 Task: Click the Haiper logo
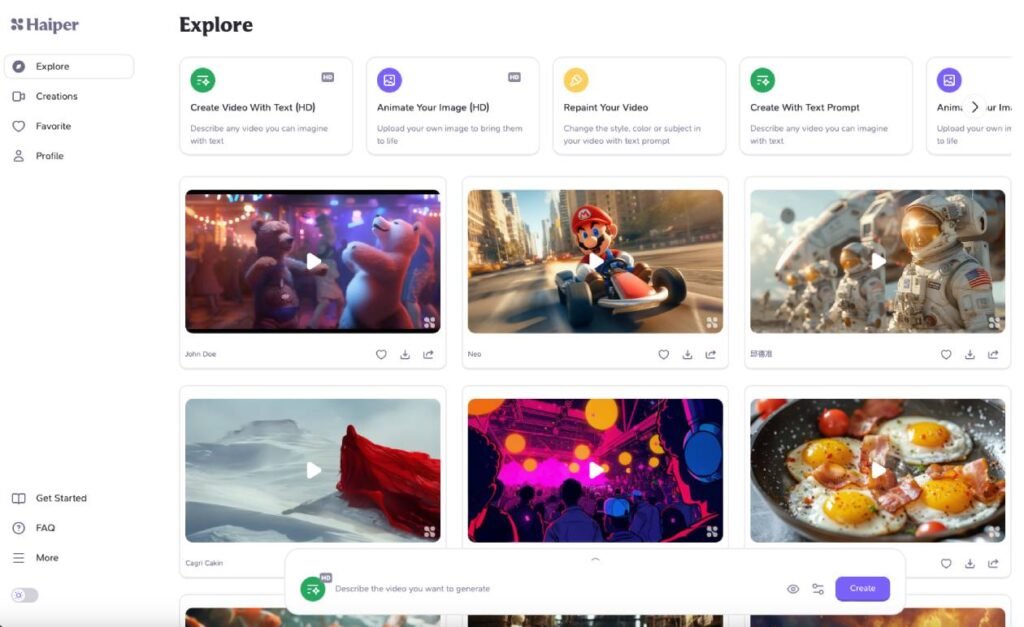[44, 25]
